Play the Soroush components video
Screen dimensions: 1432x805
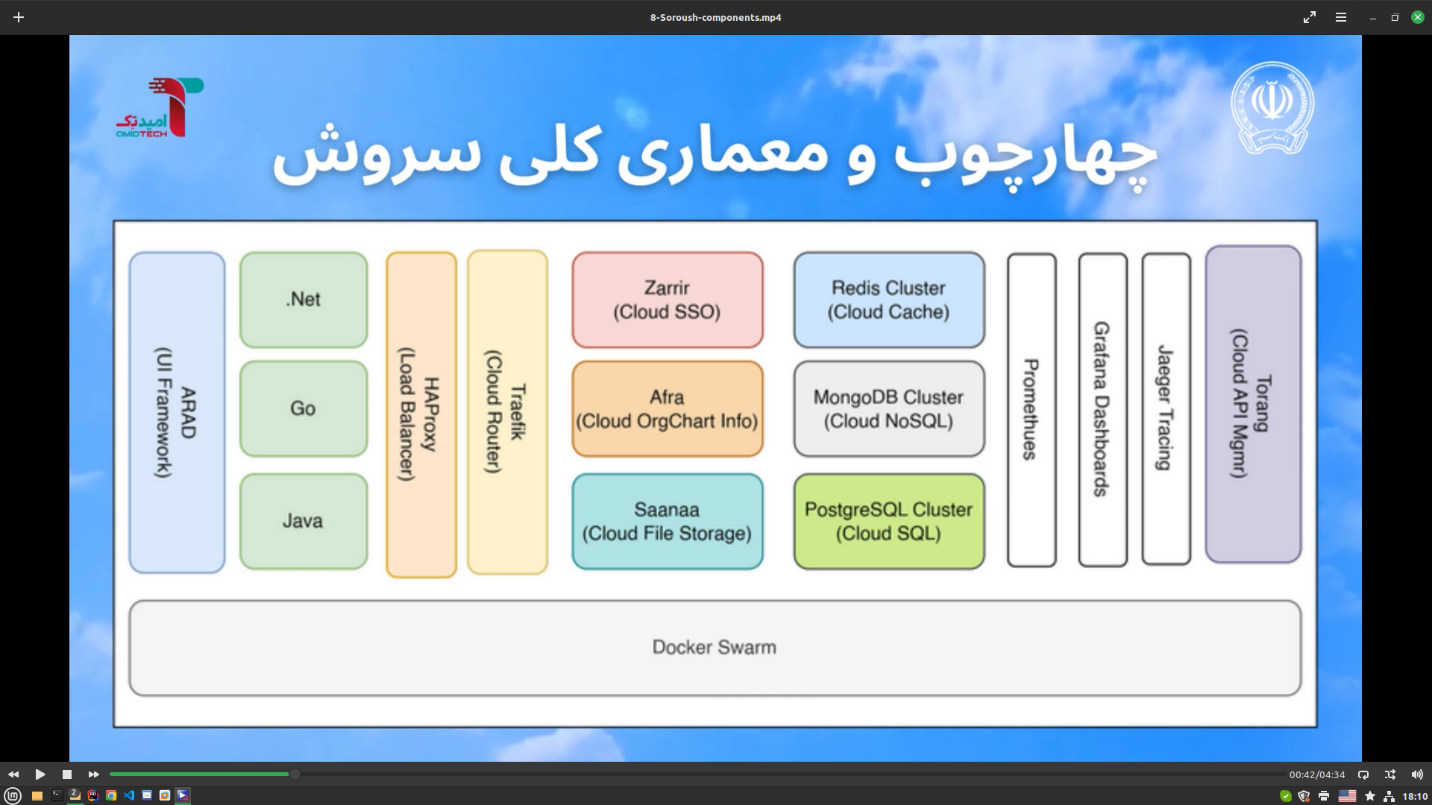[40, 773]
